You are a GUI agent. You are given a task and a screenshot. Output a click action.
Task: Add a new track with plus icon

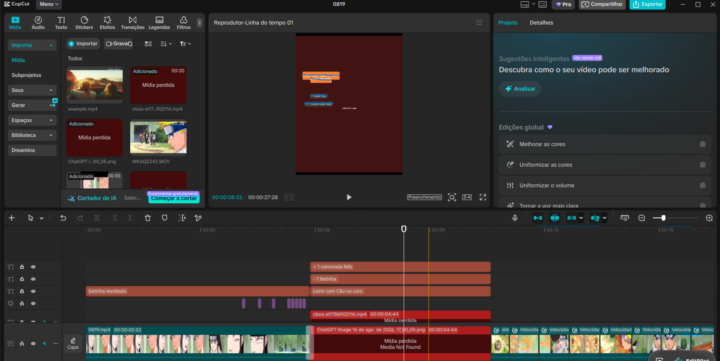coord(11,218)
